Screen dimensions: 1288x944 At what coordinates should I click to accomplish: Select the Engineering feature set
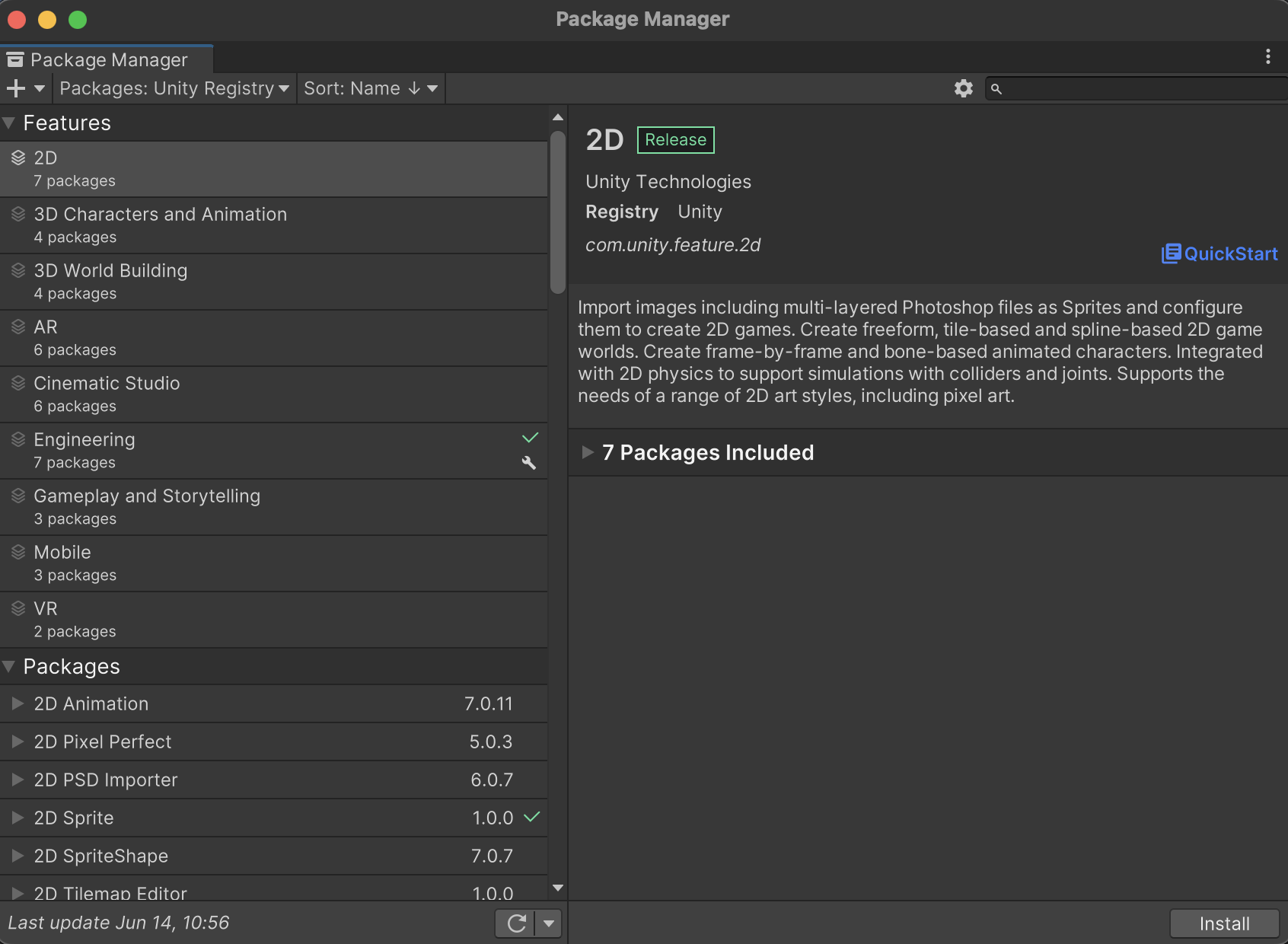(273, 451)
